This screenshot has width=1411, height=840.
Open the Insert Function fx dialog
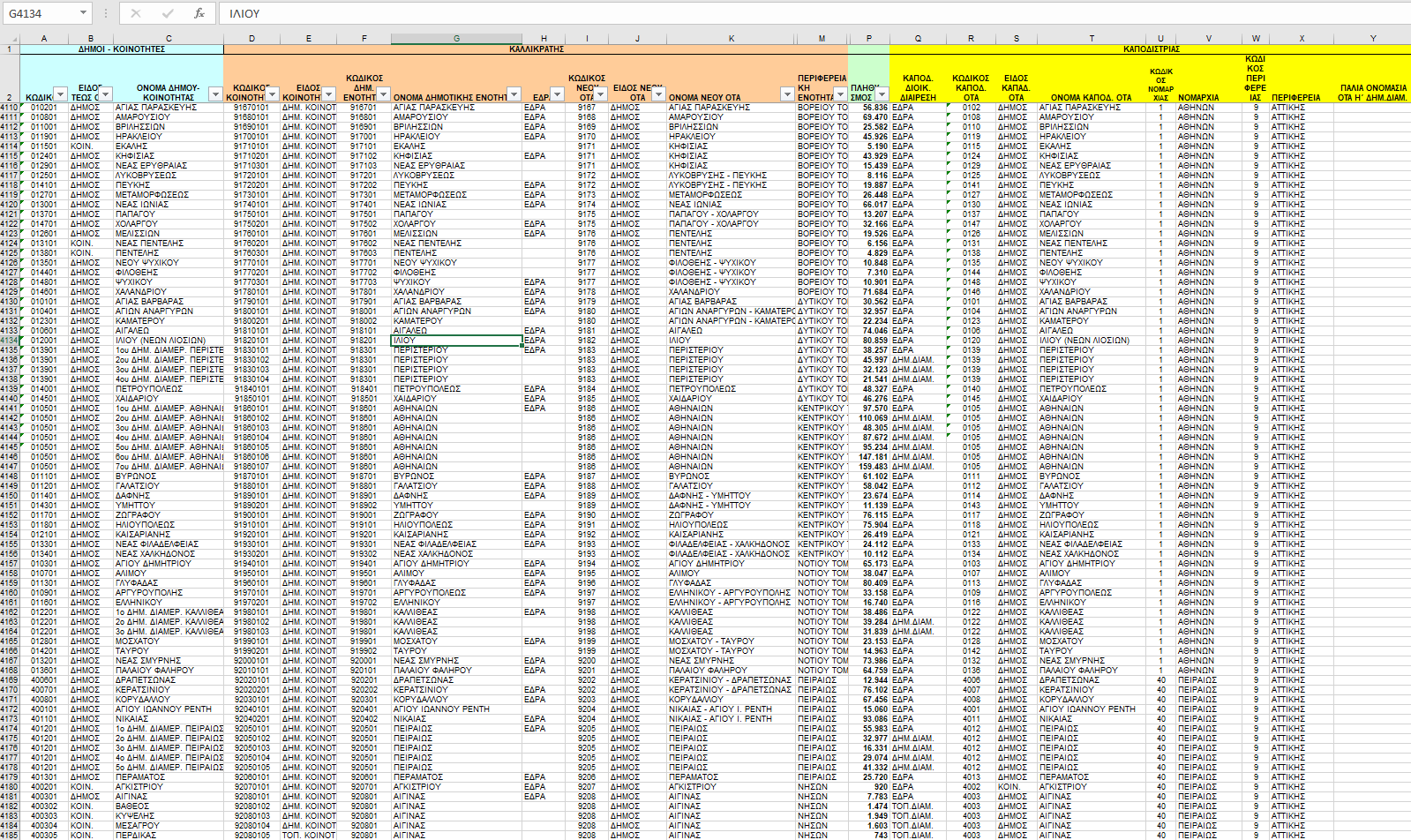coord(199,13)
